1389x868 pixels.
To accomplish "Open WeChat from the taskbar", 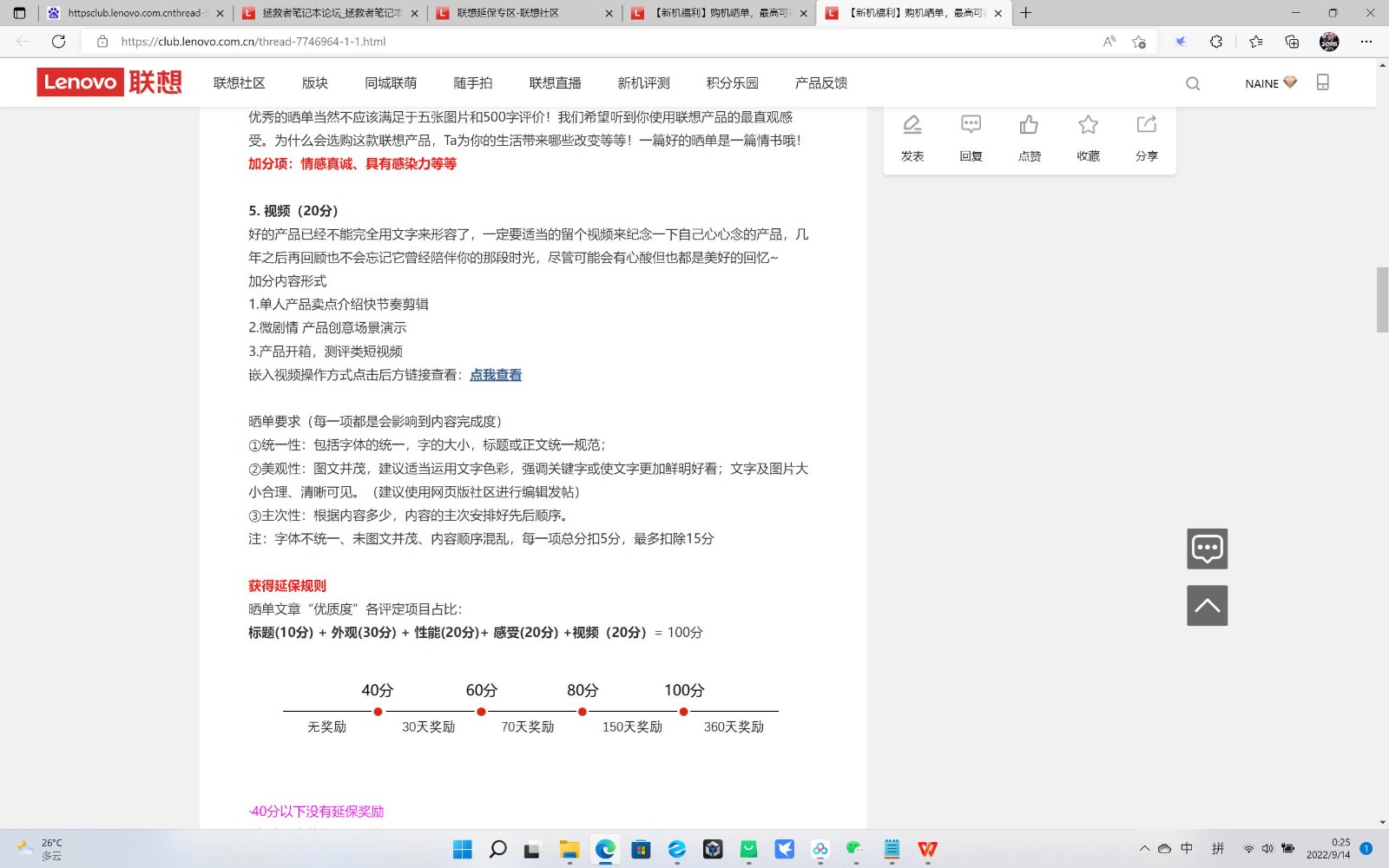I will (856, 849).
